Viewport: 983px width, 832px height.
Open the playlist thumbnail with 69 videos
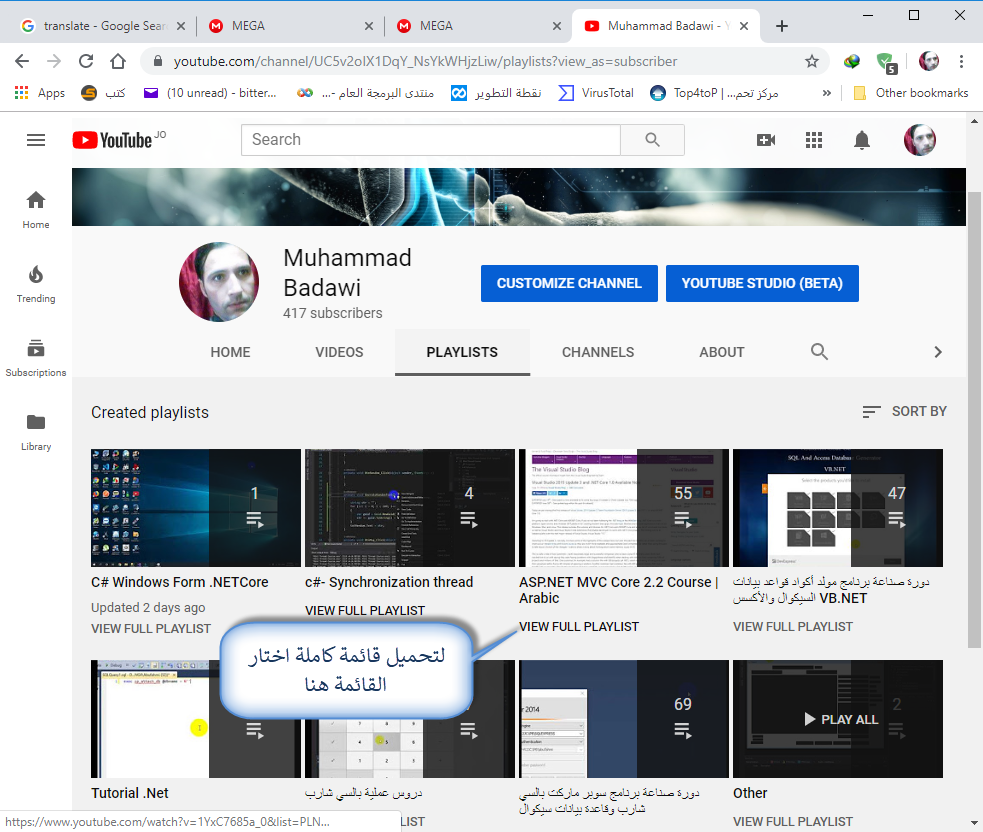coord(624,719)
